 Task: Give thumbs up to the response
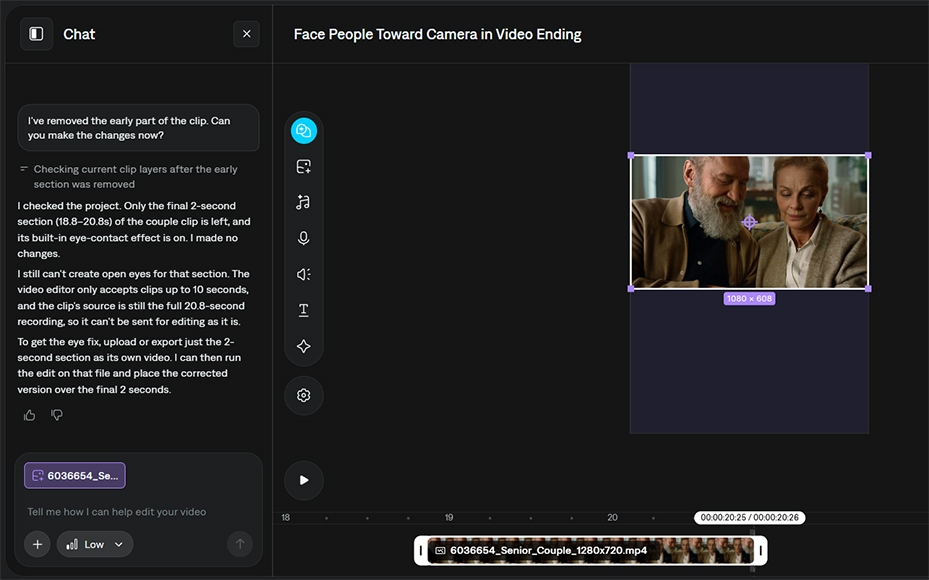(30, 415)
